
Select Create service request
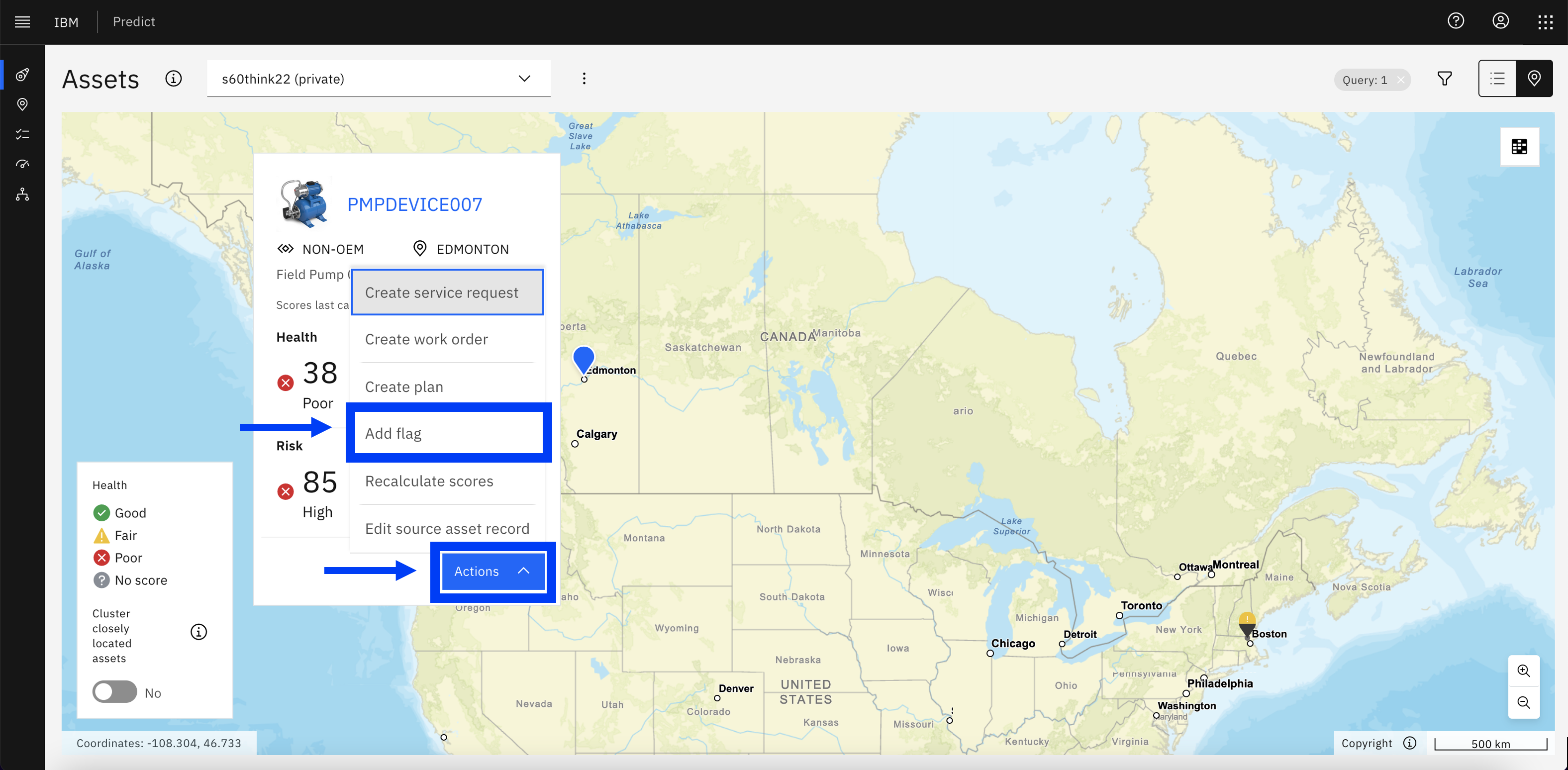click(447, 293)
